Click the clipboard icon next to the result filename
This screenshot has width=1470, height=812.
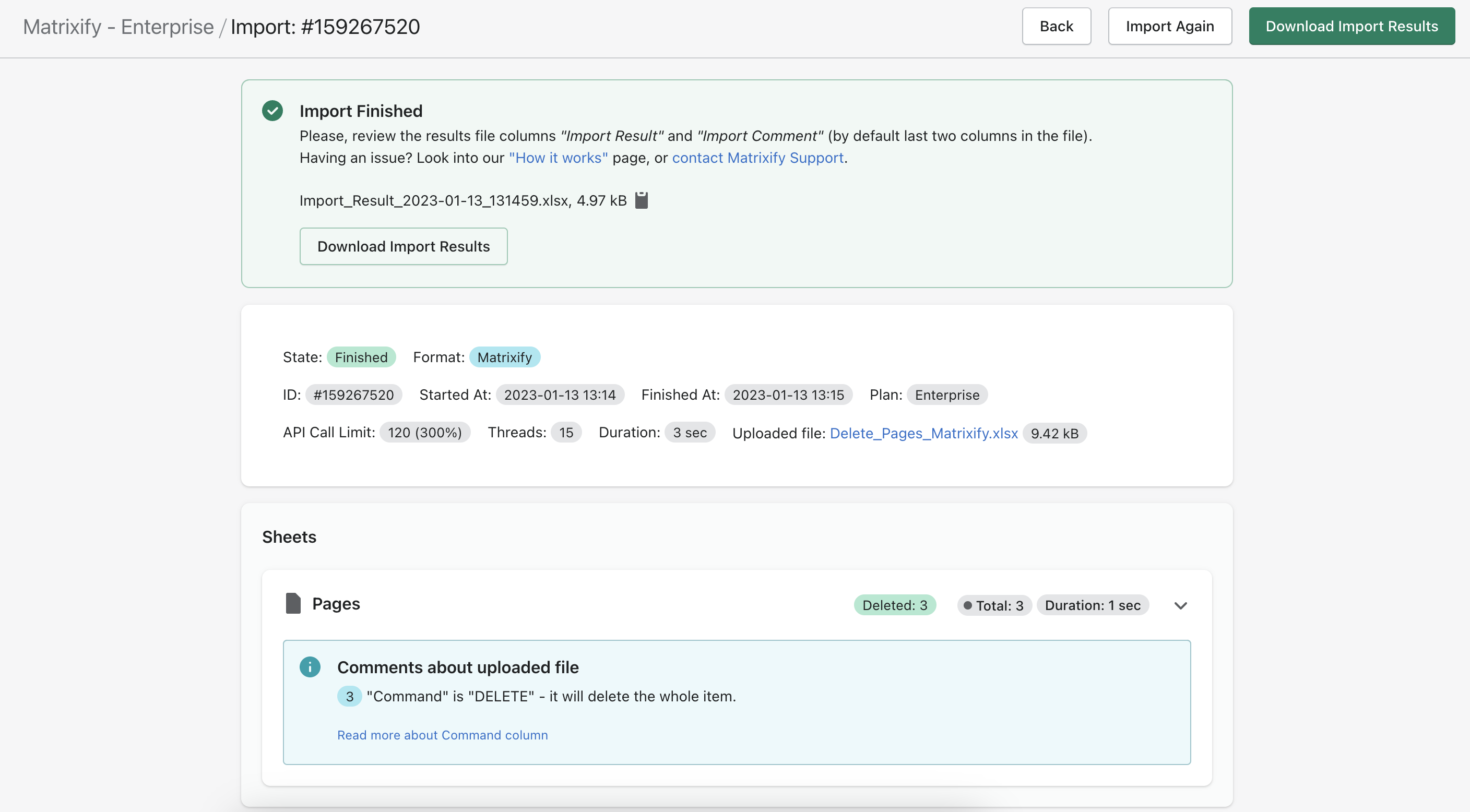[x=642, y=200]
